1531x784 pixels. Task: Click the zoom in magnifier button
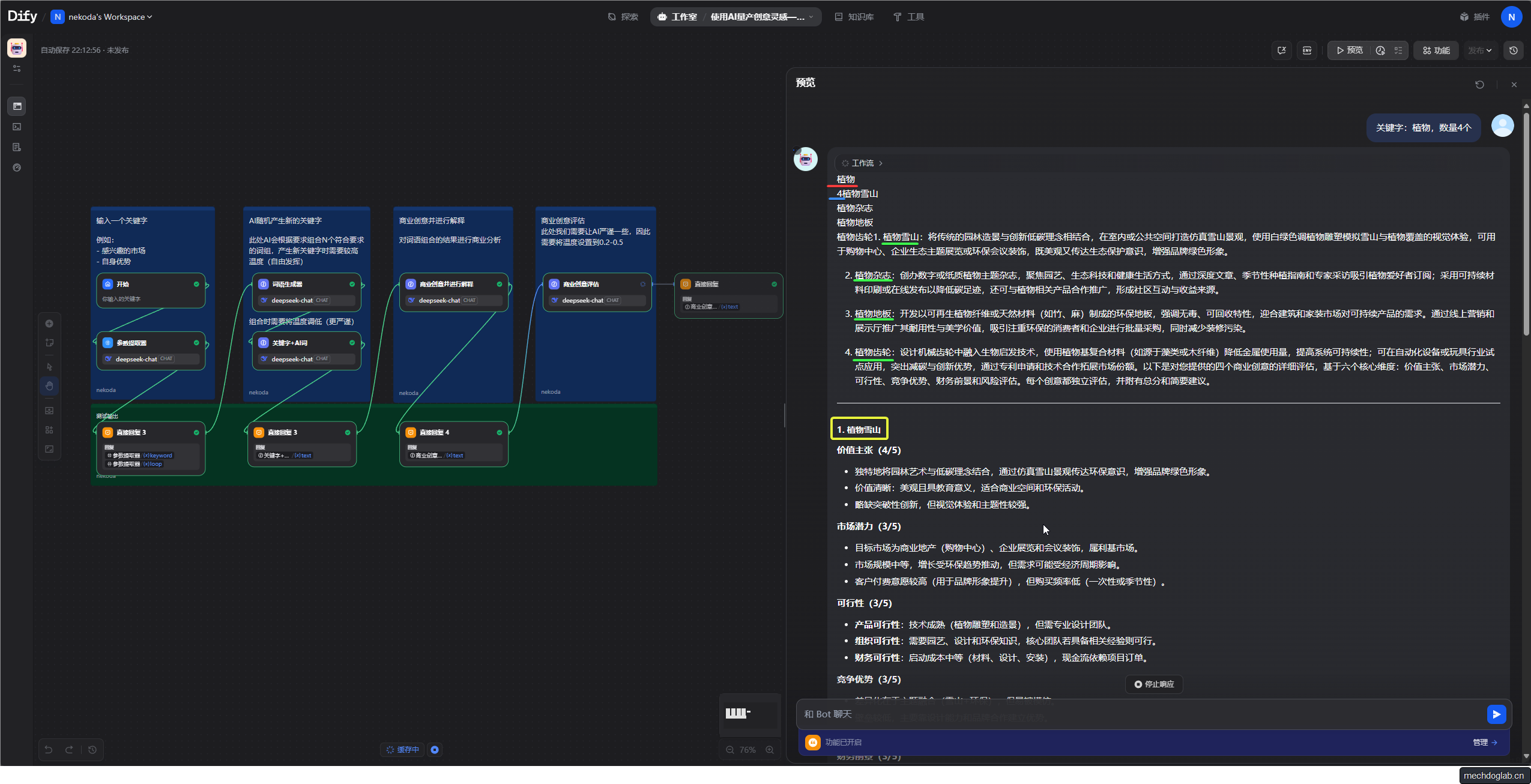pyautogui.click(x=770, y=750)
